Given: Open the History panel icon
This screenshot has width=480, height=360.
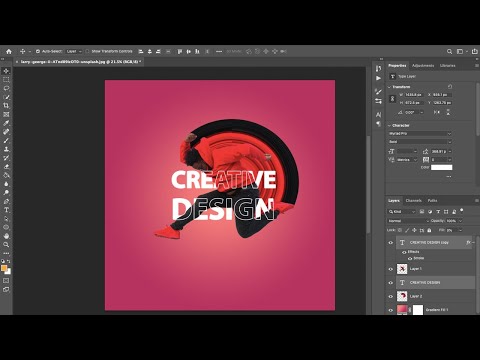Looking at the screenshot, I should [x=378, y=69].
